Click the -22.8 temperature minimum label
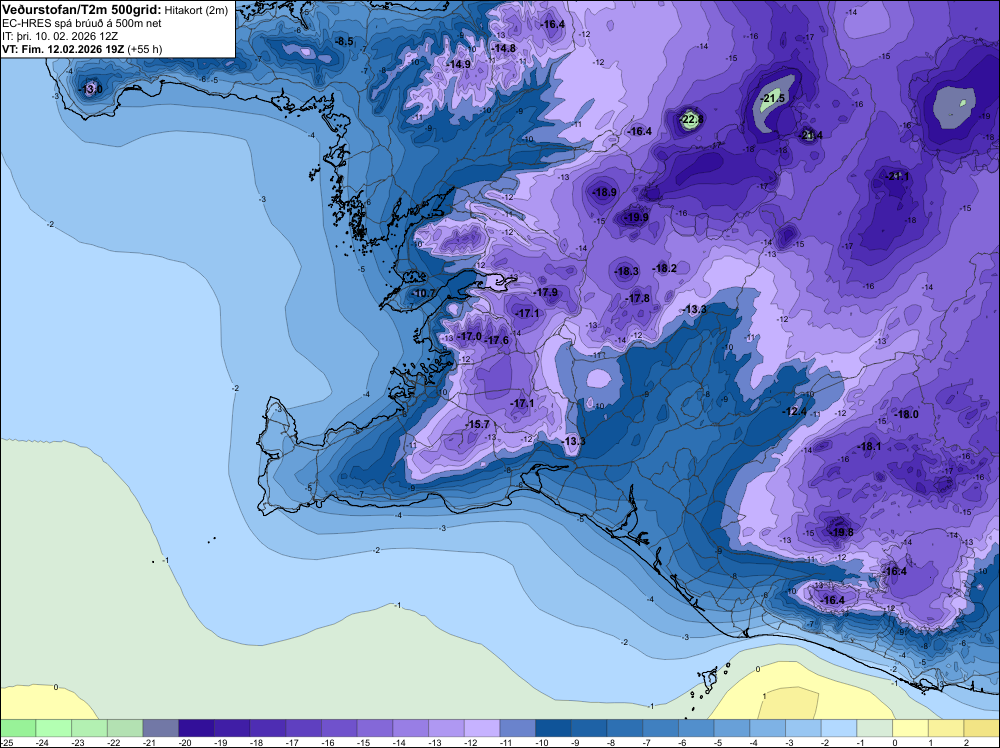This screenshot has width=1000, height=748. point(692,119)
